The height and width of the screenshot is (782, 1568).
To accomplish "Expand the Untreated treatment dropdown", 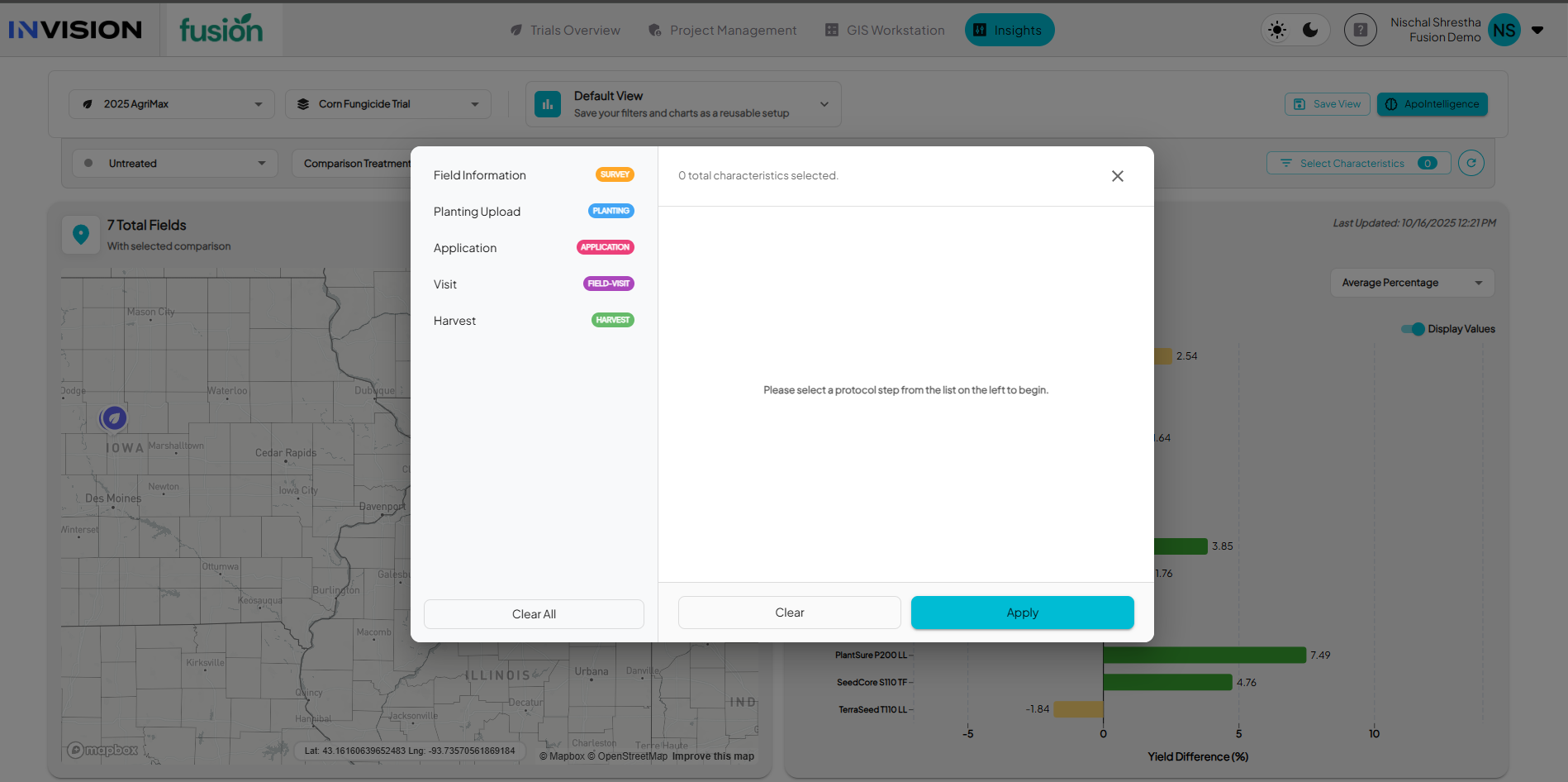I will pyautogui.click(x=175, y=164).
